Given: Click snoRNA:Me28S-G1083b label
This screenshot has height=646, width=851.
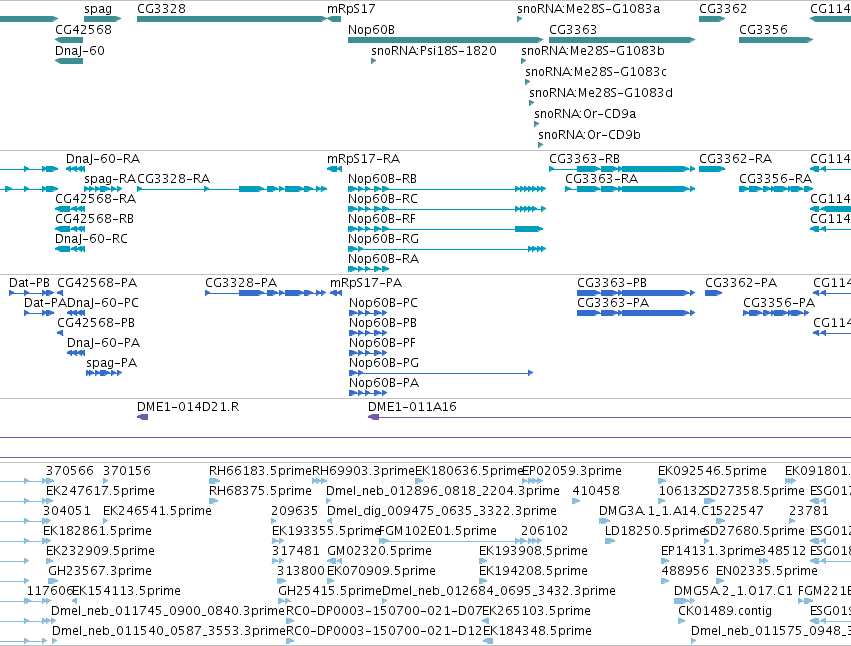Looking at the screenshot, I should pos(593,50).
